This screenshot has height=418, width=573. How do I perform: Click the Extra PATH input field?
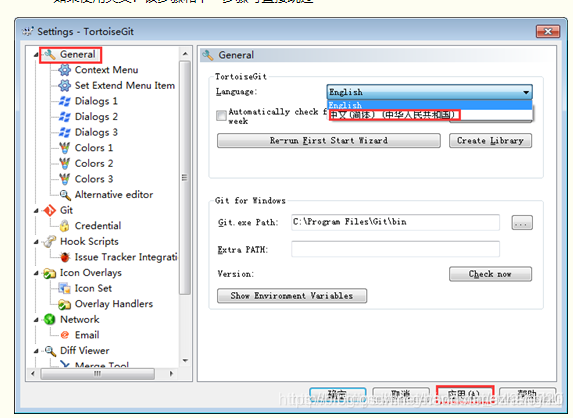pos(395,249)
